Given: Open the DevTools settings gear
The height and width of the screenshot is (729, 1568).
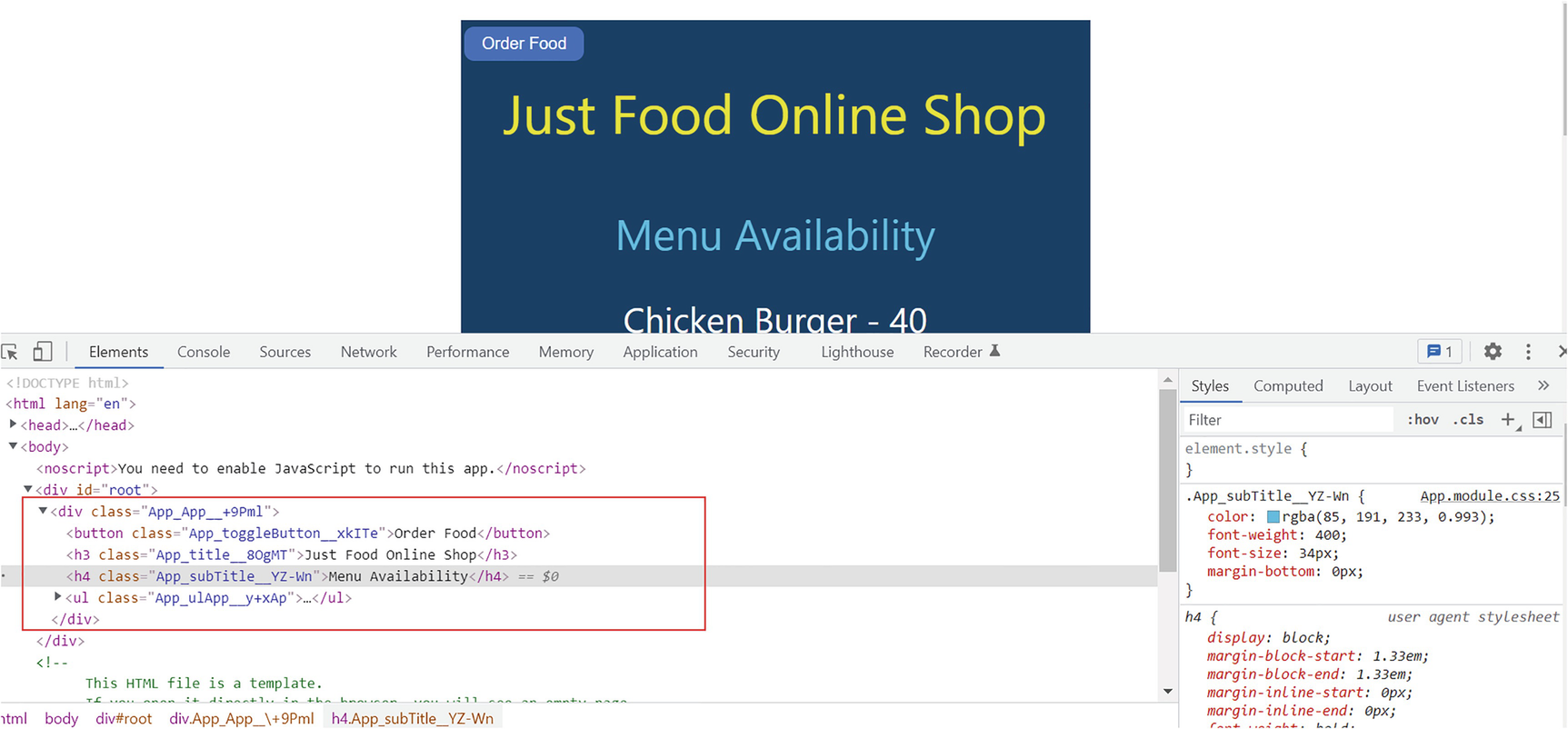Looking at the screenshot, I should (1493, 352).
